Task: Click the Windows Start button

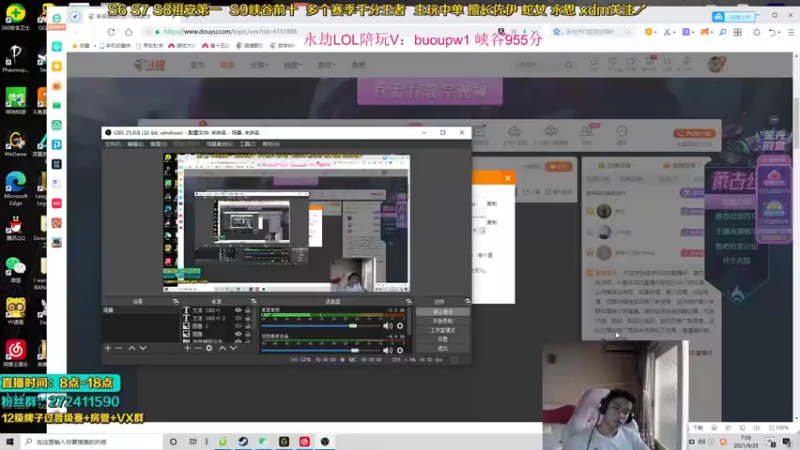Action: coord(10,441)
